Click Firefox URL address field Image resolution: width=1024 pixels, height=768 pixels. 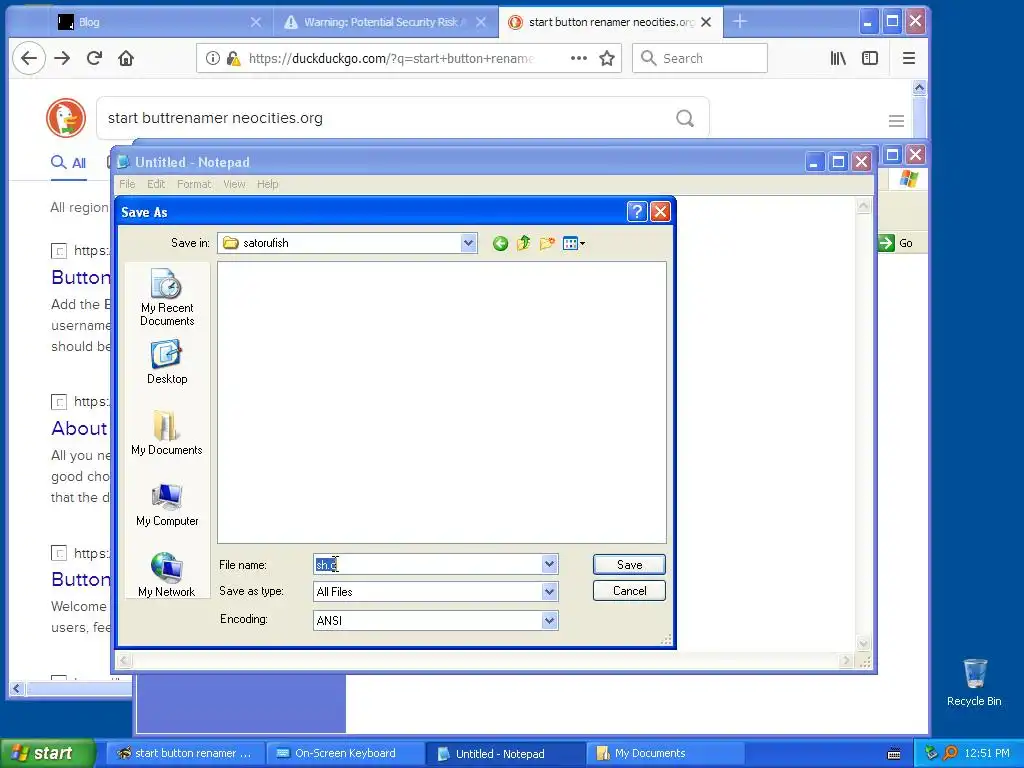click(x=391, y=58)
